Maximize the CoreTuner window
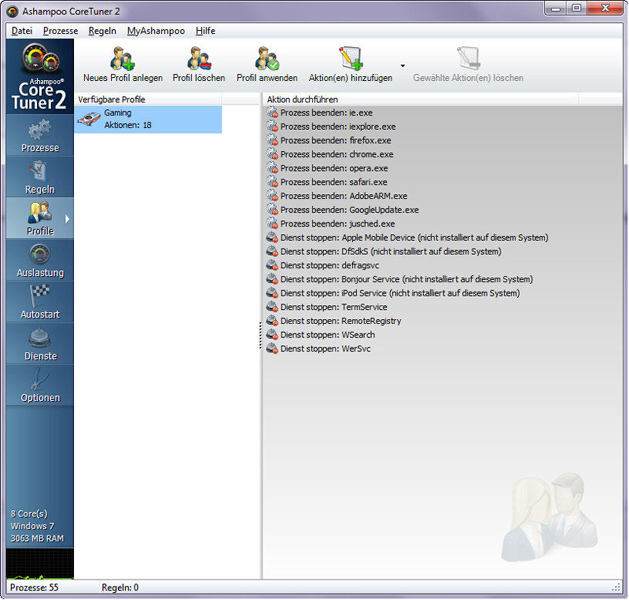The height and width of the screenshot is (600, 629). [x=576, y=9]
